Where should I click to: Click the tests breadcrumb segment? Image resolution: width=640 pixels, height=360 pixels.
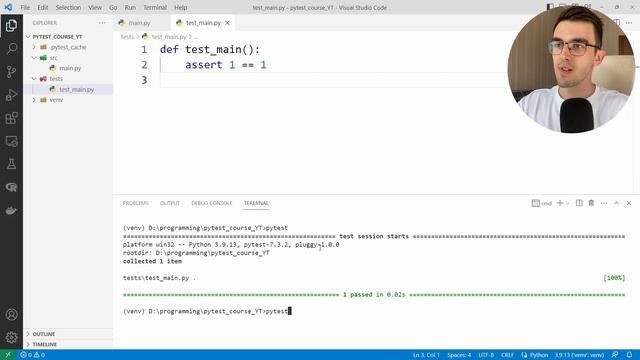coord(127,37)
